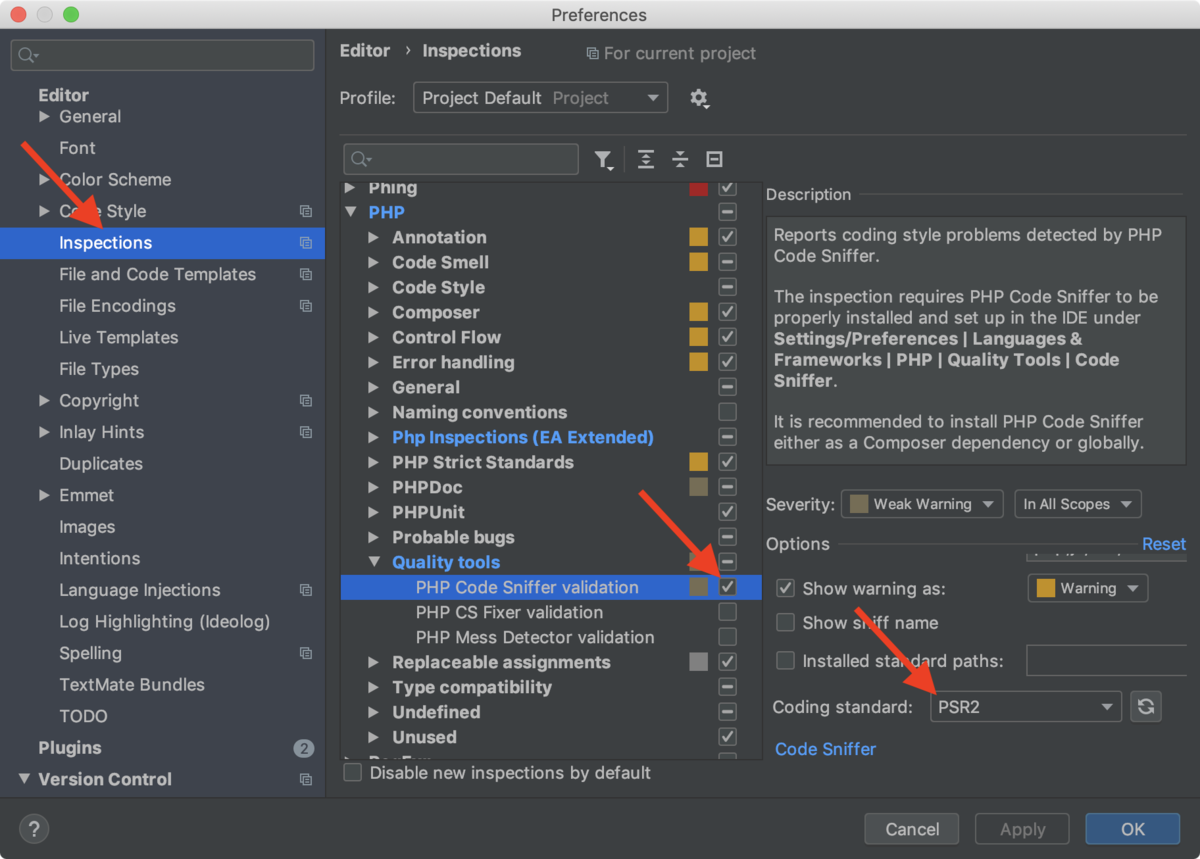Click the filter inspections funnel icon
Viewport: 1200px width, 859px height.
[604, 160]
